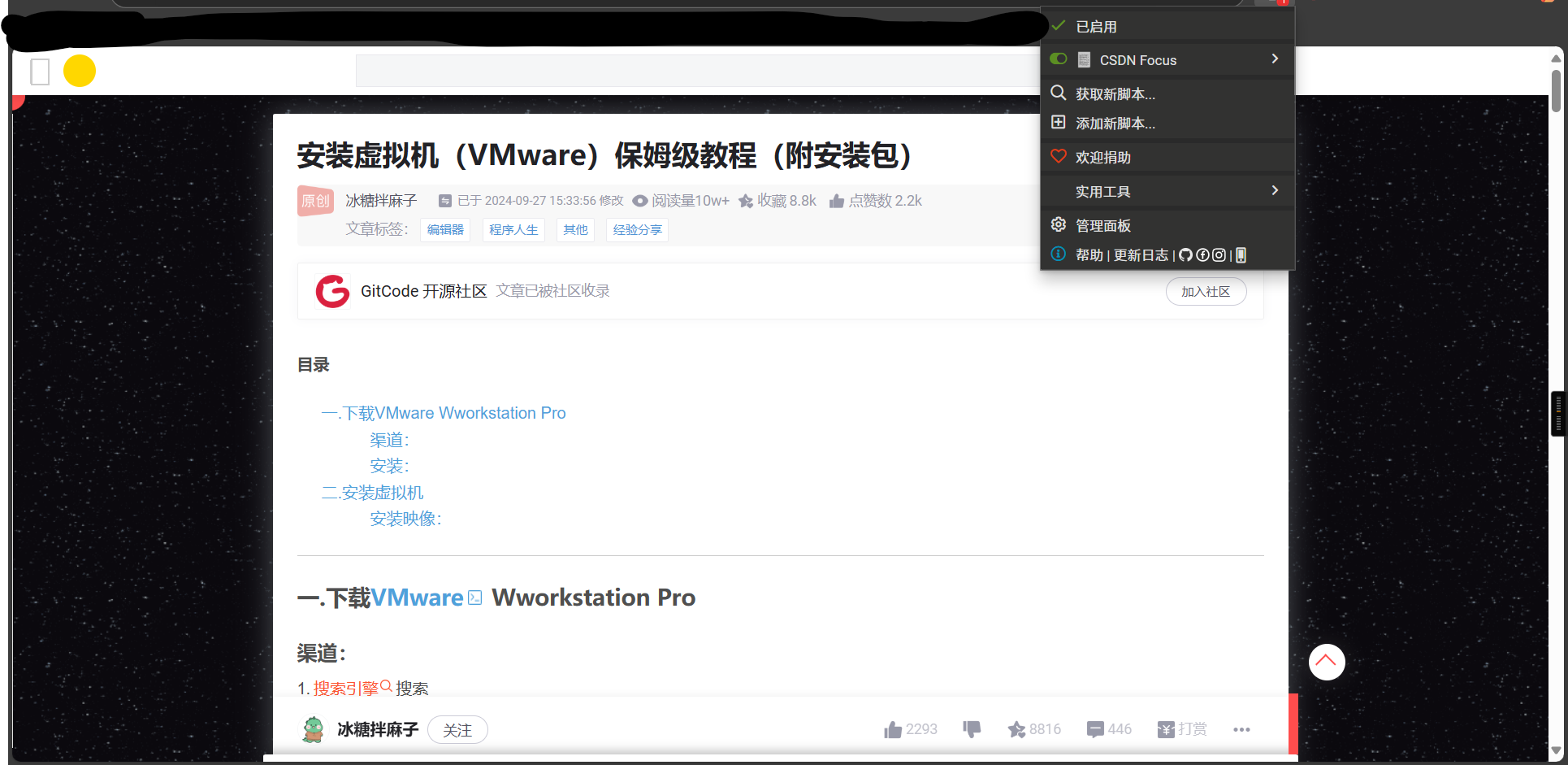Click the 原创 original badge
The image size is (1568, 765).
[x=315, y=201]
